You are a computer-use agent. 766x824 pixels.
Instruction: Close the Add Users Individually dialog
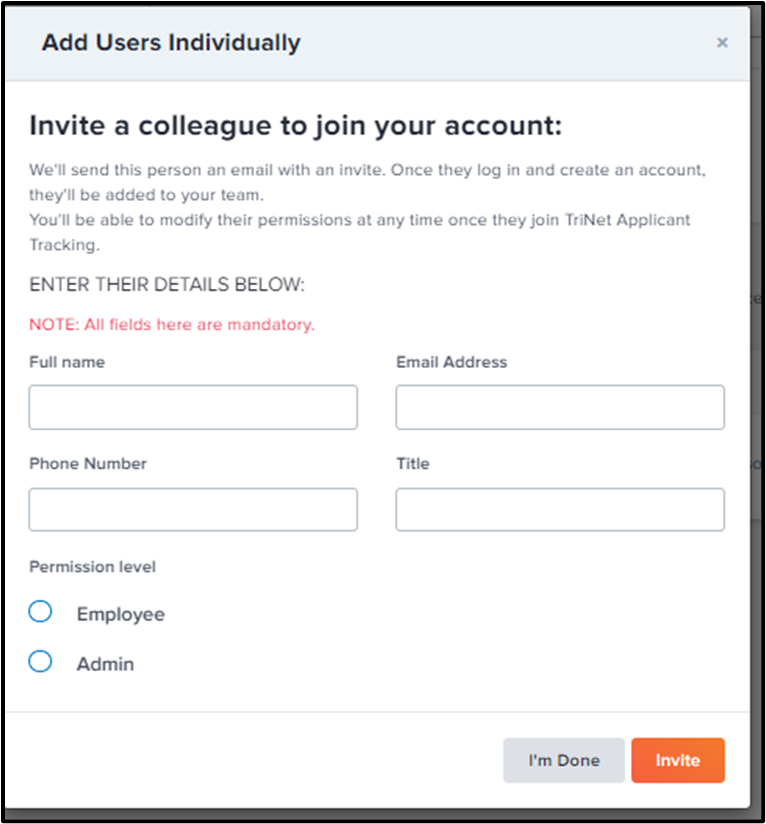pyautogui.click(x=722, y=43)
